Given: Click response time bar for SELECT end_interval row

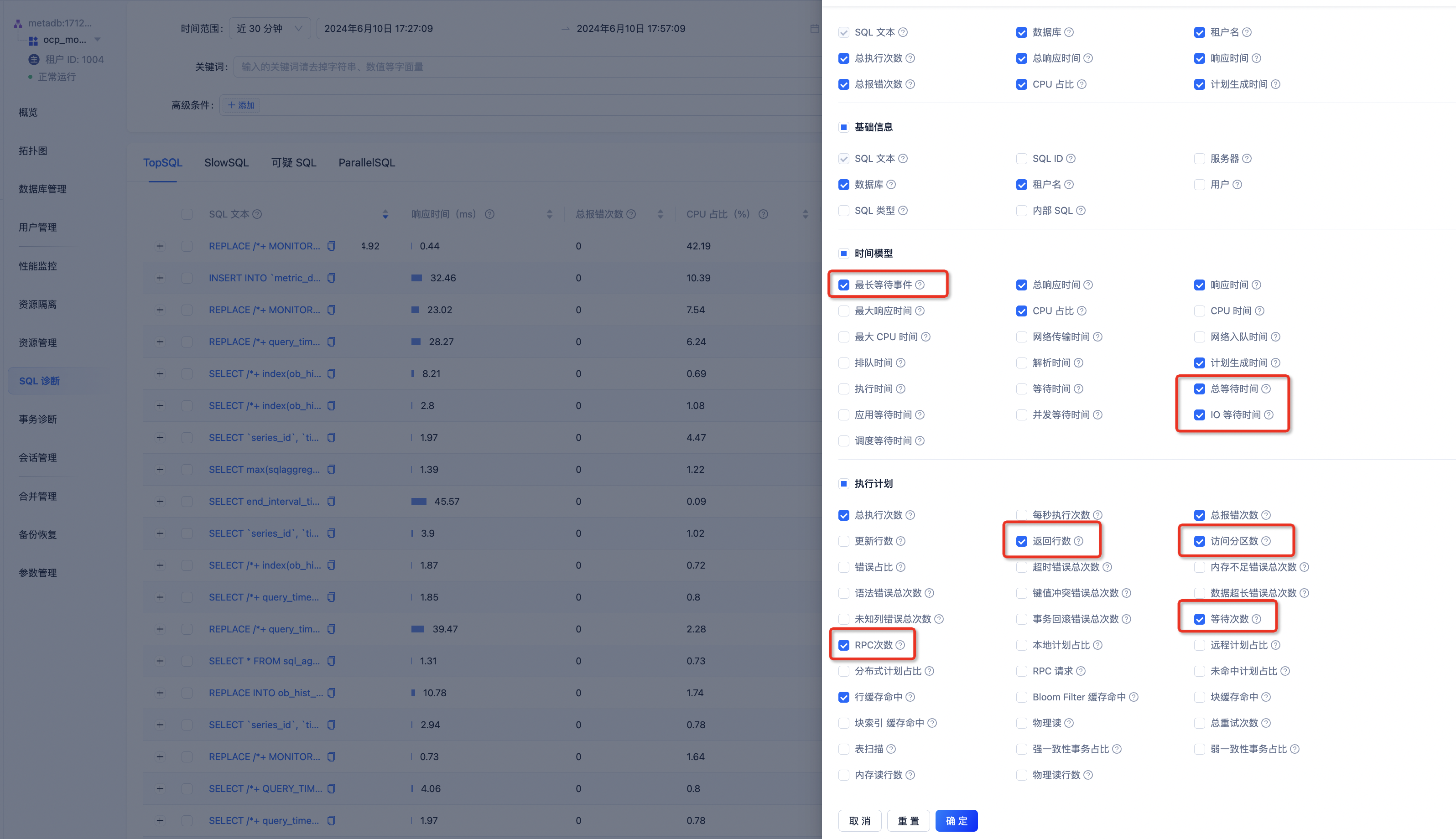Looking at the screenshot, I should coord(419,501).
